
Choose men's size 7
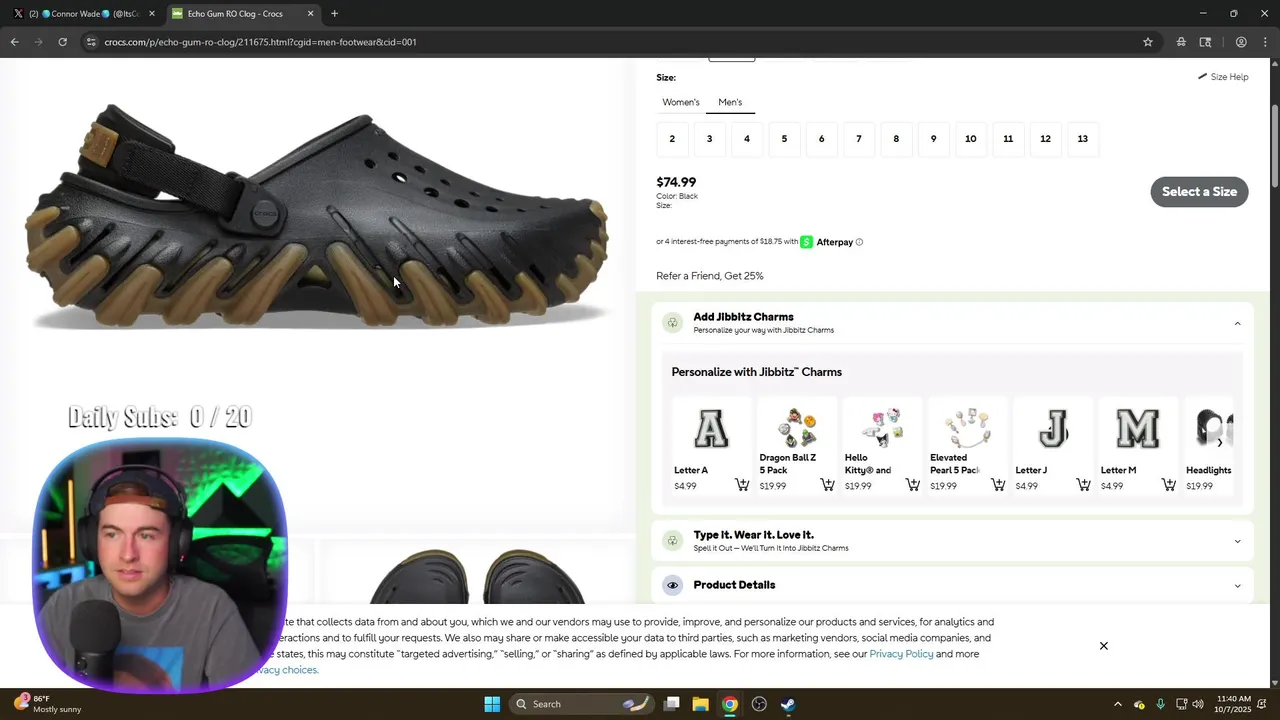click(x=859, y=139)
